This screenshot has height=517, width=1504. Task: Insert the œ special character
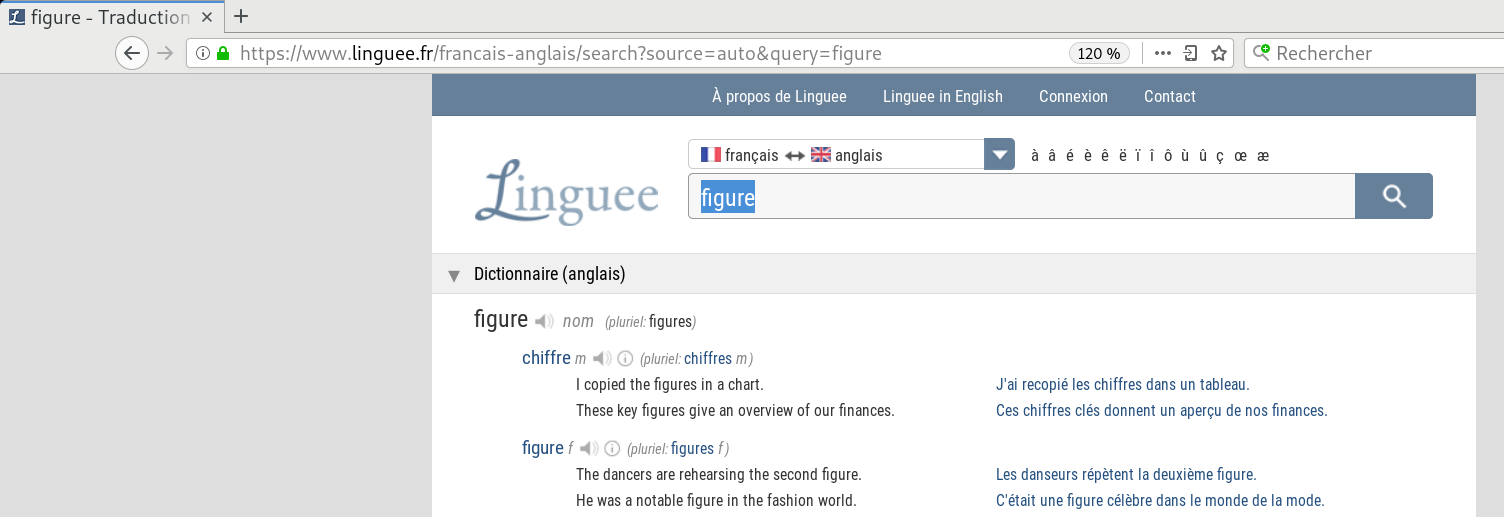[x=1240, y=156]
